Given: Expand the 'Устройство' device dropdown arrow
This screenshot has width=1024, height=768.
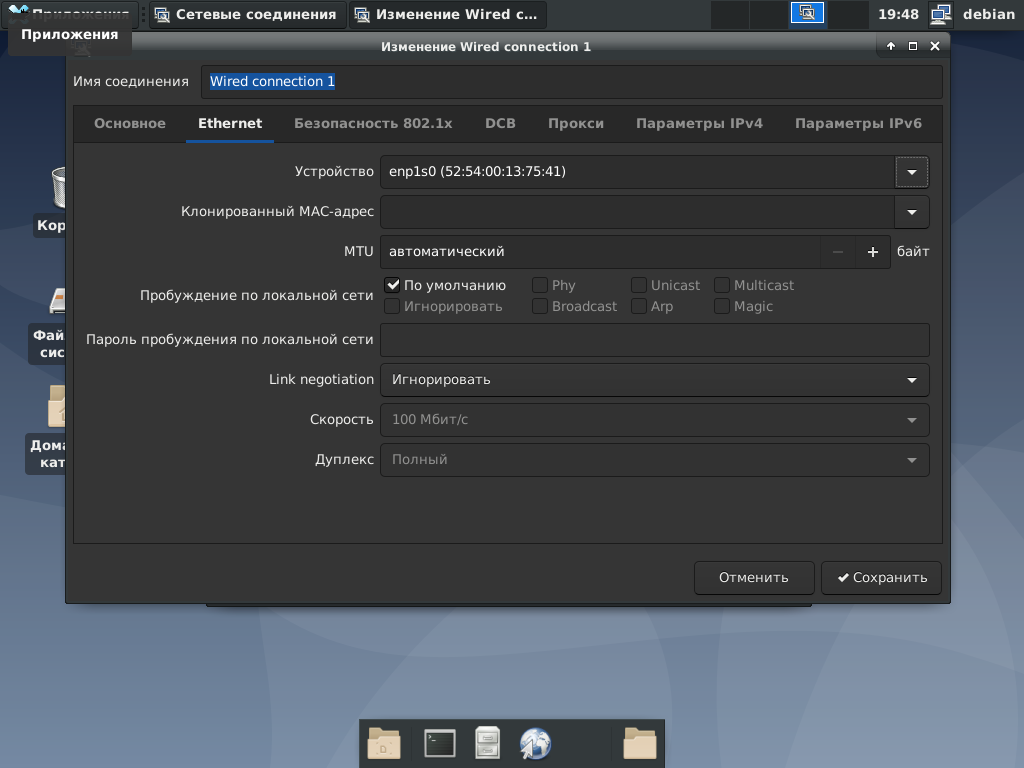Looking at the screenshot, I should click(x=911, y=172).
